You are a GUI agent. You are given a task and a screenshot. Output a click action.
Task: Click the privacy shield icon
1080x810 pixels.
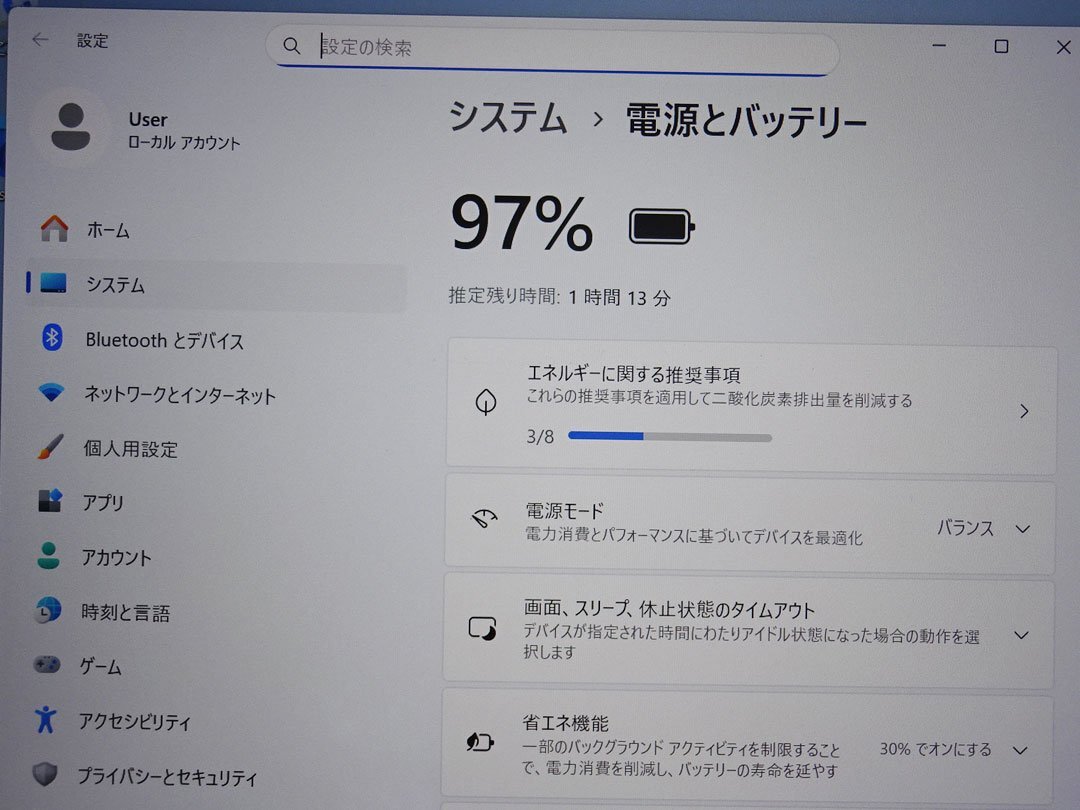[x=45, y=774]
